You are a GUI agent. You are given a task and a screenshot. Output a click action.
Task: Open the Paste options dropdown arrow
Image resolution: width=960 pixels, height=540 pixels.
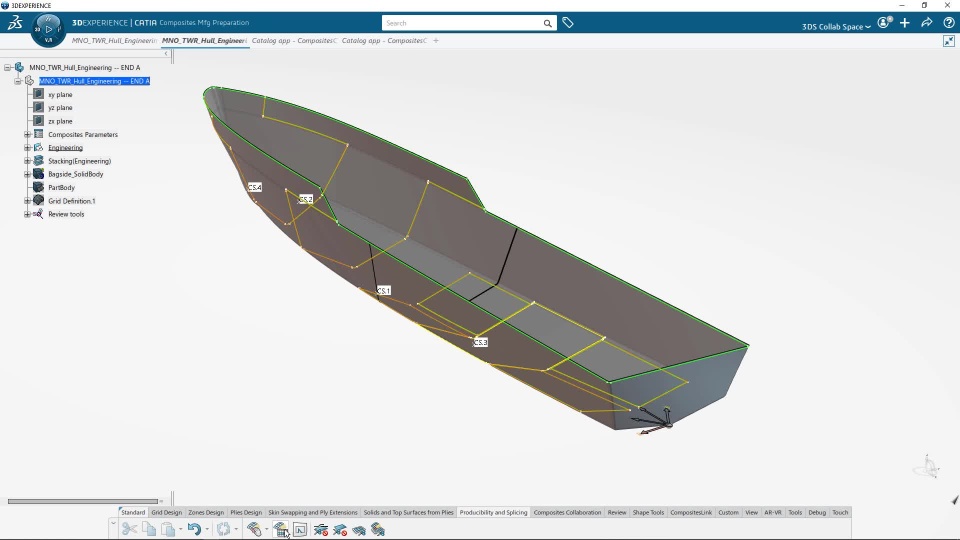click(181, 530)
